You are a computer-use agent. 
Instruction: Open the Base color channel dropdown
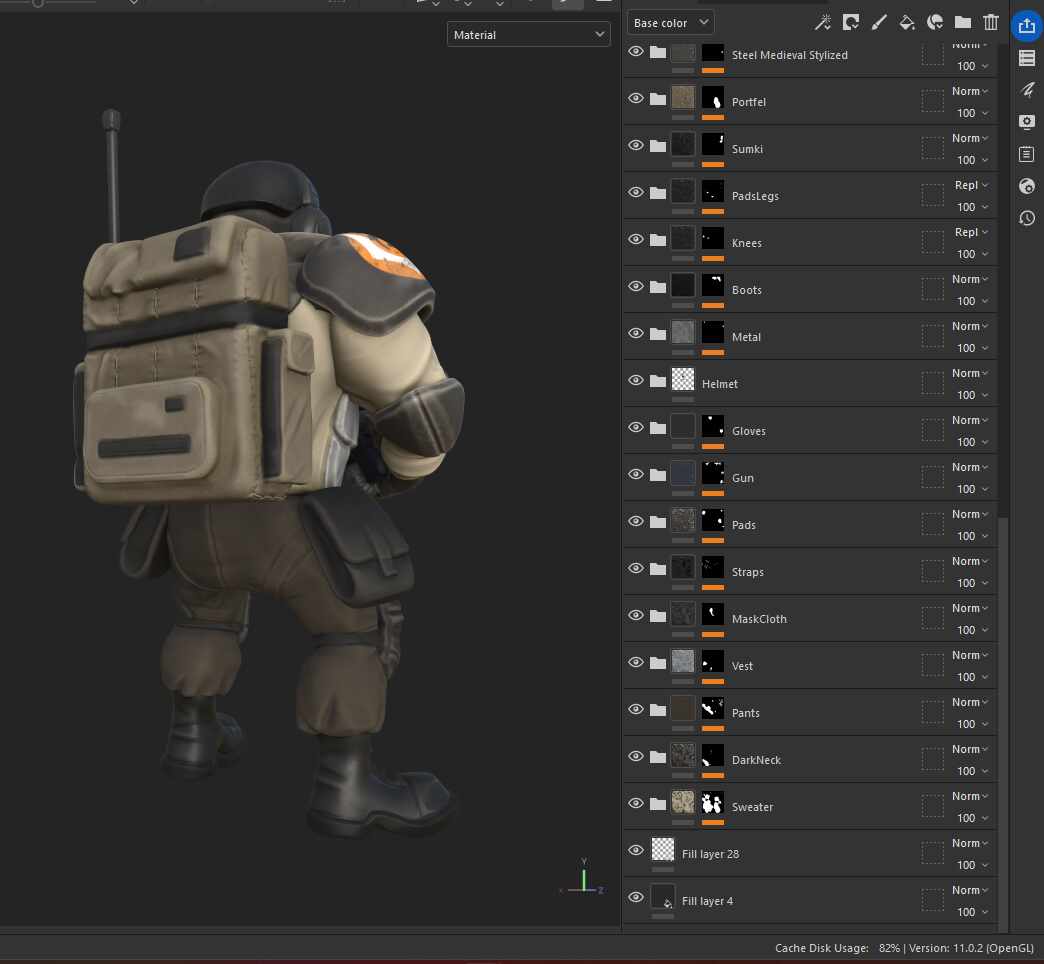pos(670,22)
